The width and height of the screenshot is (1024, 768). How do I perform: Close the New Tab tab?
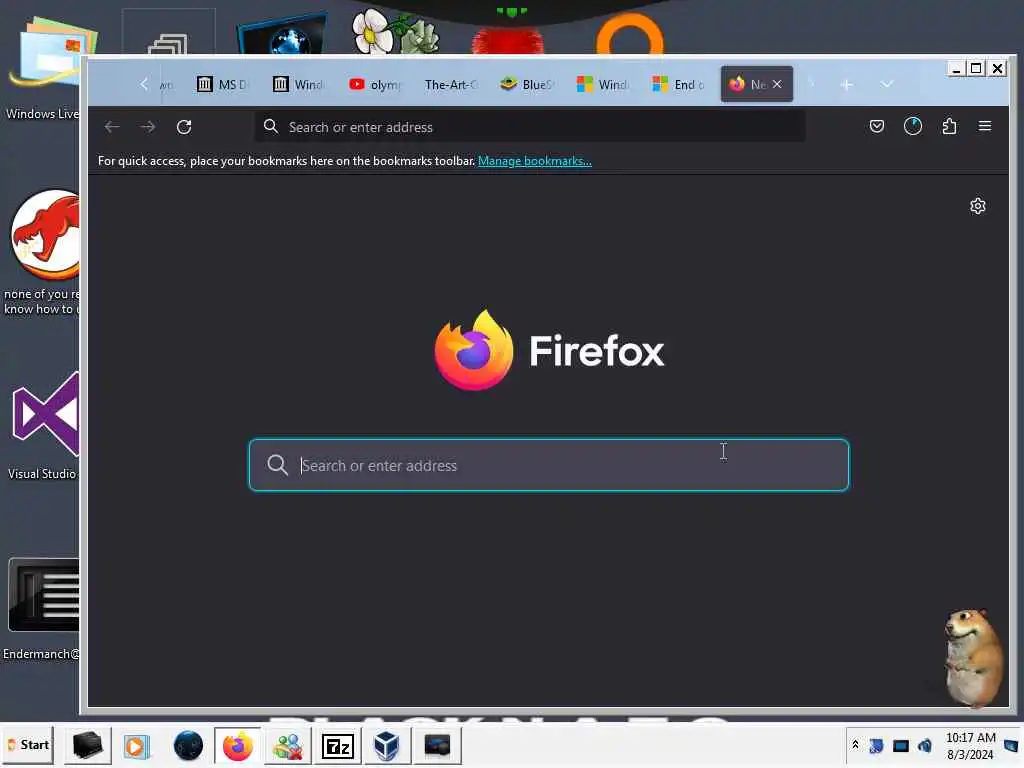click(x=777, y=84)
